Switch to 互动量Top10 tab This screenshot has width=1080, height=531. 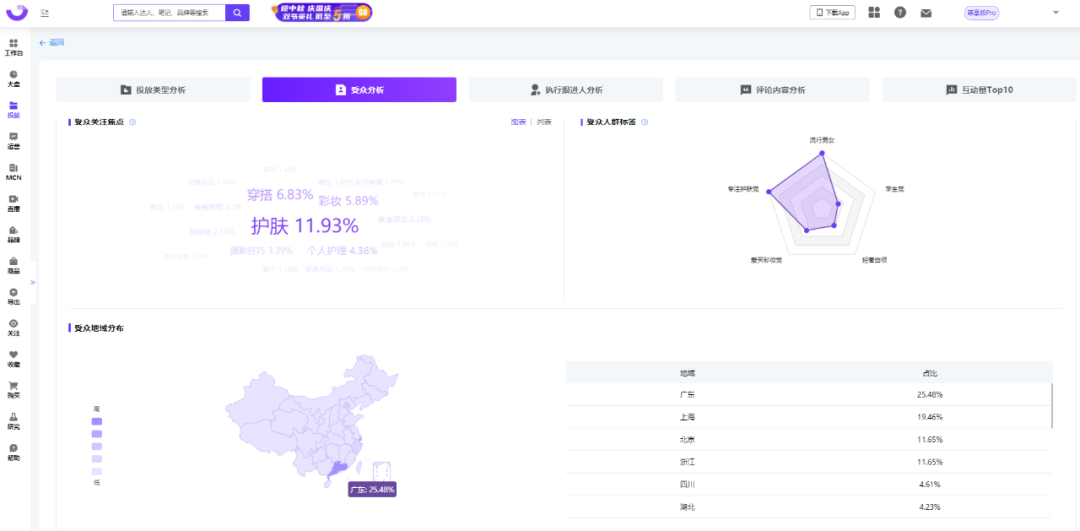(x=979, y=90)
